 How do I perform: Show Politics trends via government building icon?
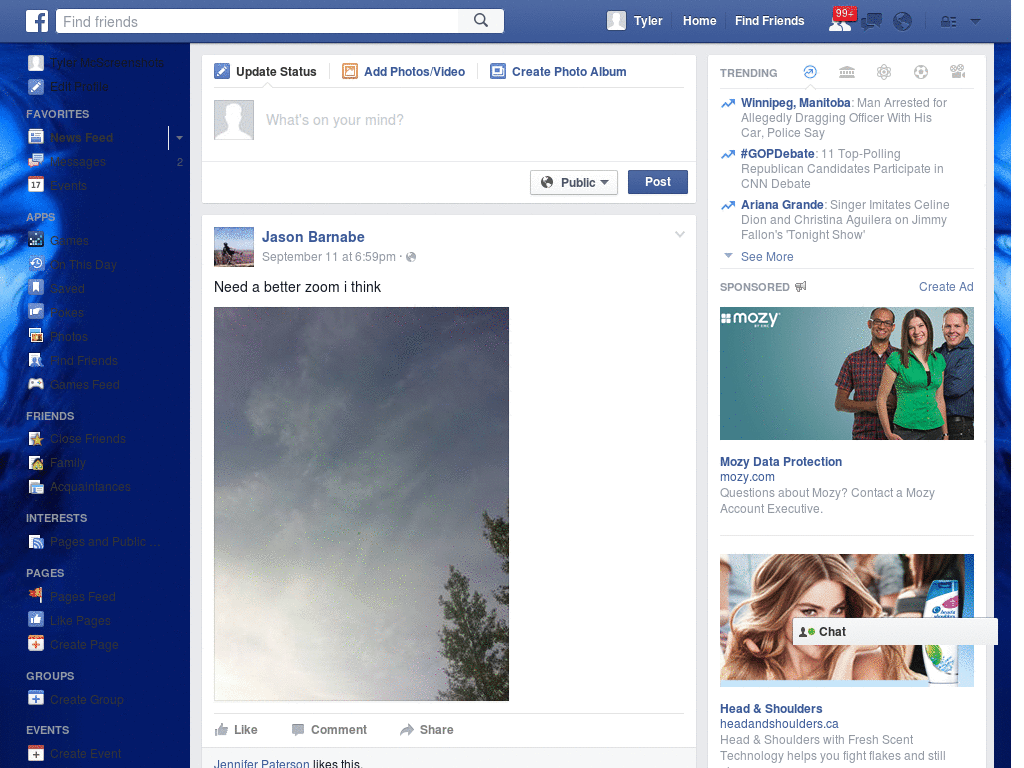pyautogui.click(x=847, y=72)
